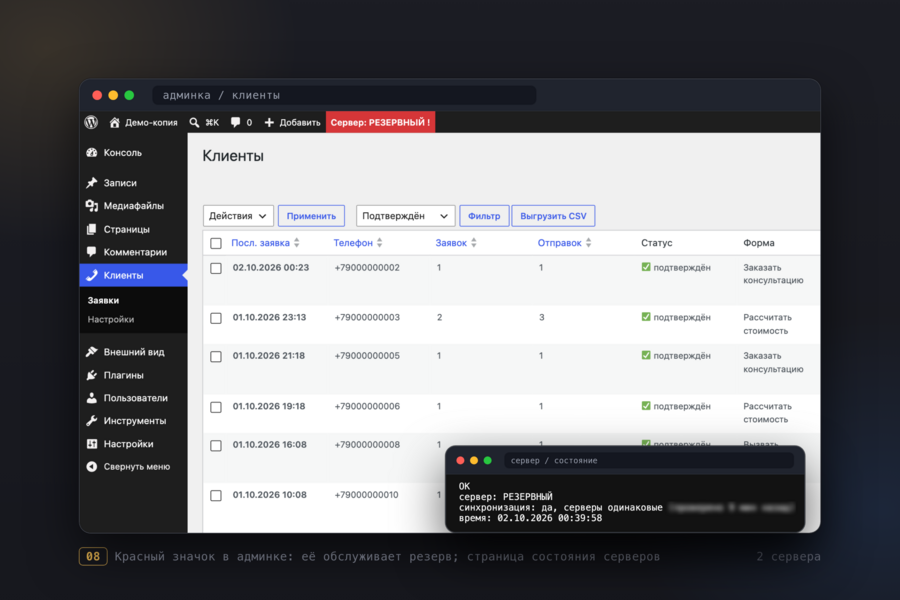Click the Применить button
This screenshot has height=600, width=900.
(x=311, y=216)
